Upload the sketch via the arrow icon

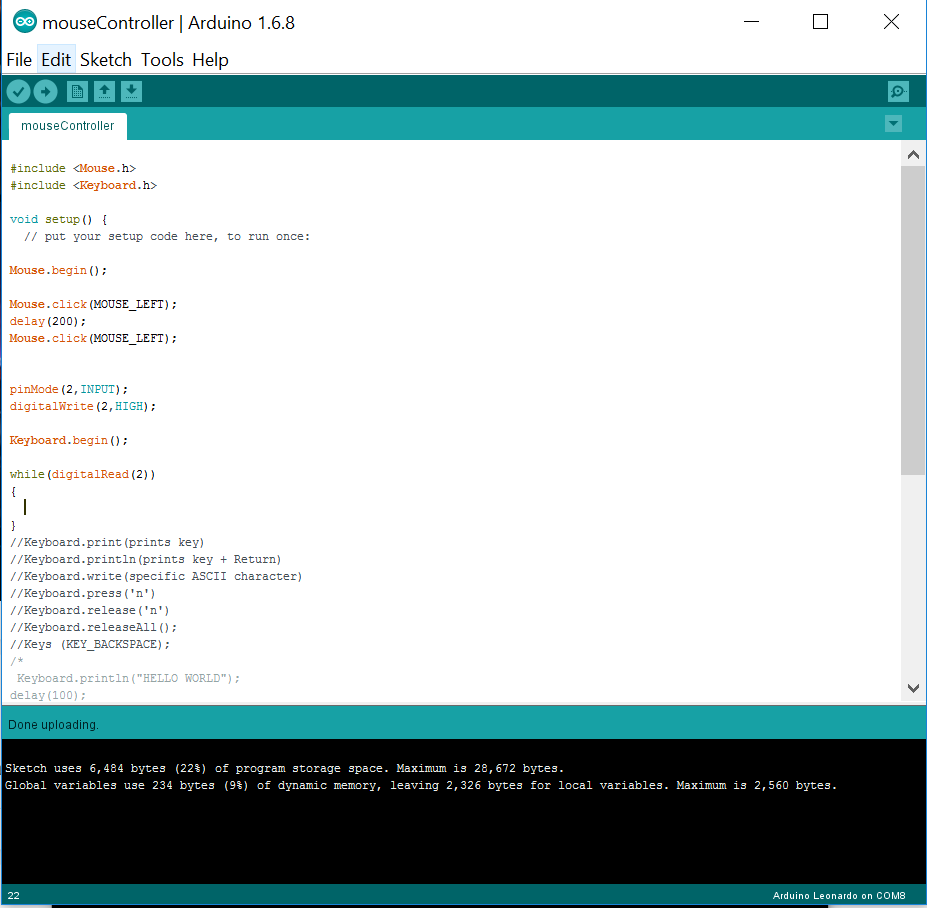[x=45, y=91]
